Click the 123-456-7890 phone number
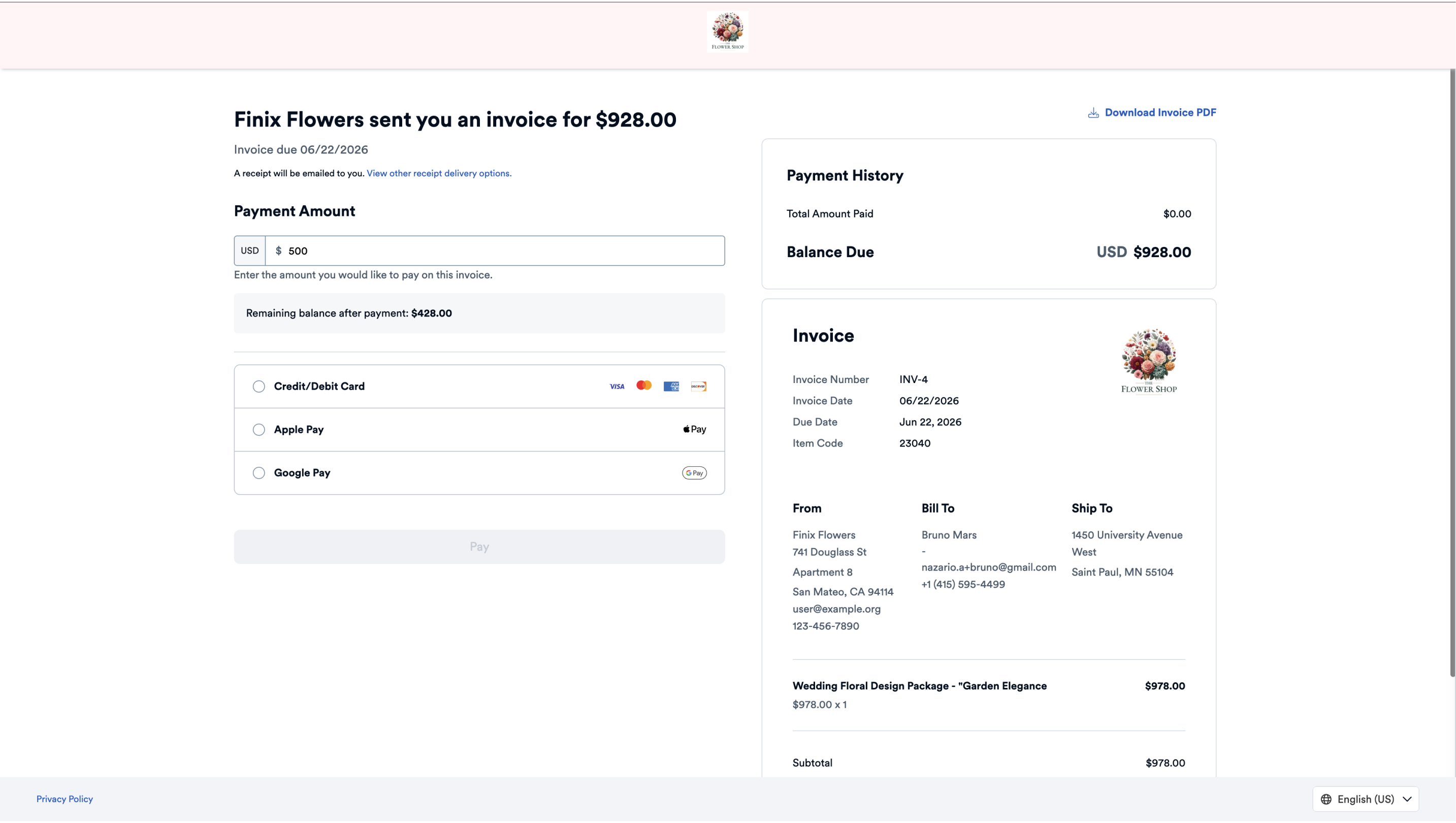This screenshot has width=1456, height=823. point(825,626)
